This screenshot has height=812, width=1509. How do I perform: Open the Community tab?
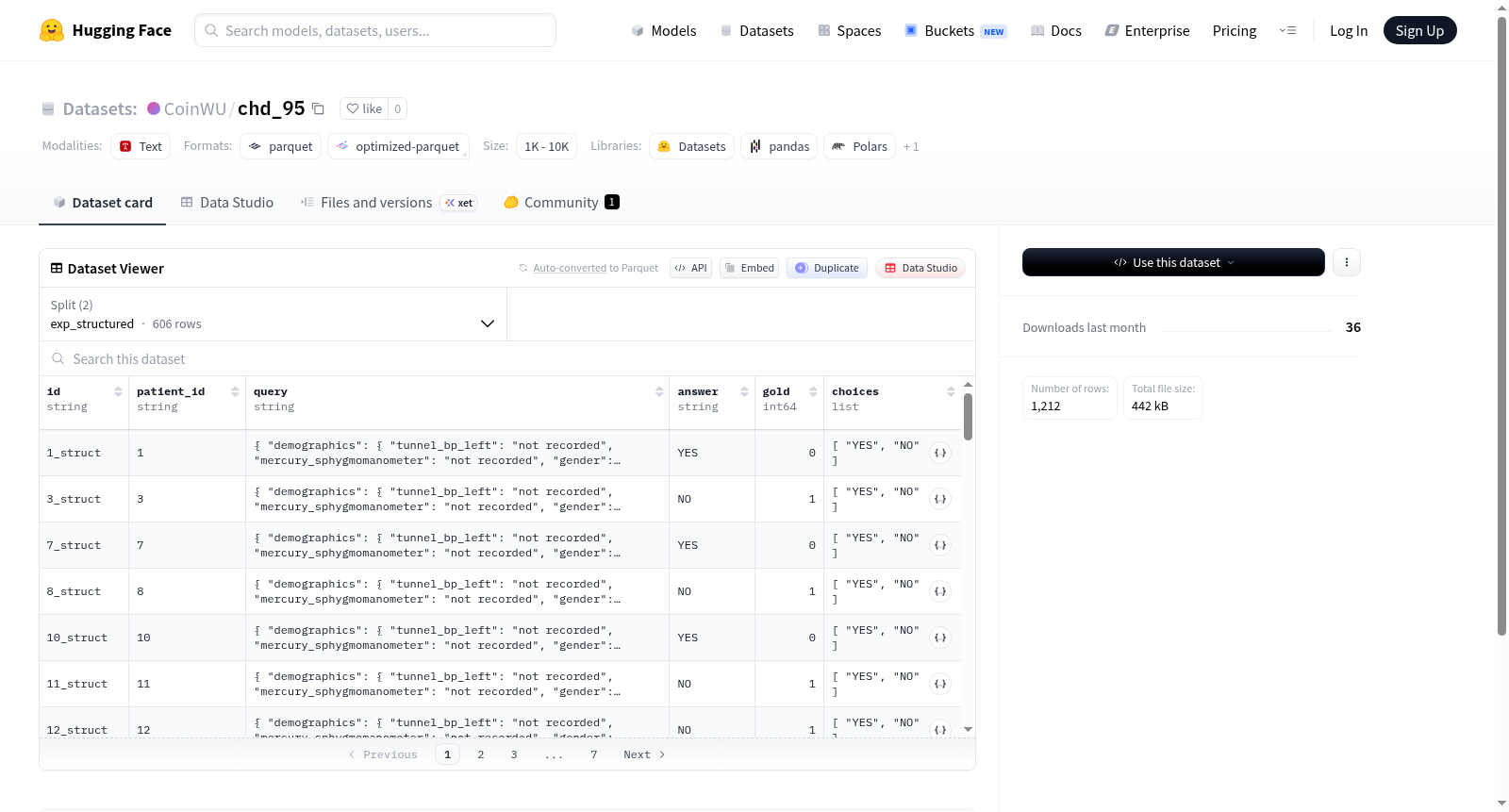click(561, 203)
